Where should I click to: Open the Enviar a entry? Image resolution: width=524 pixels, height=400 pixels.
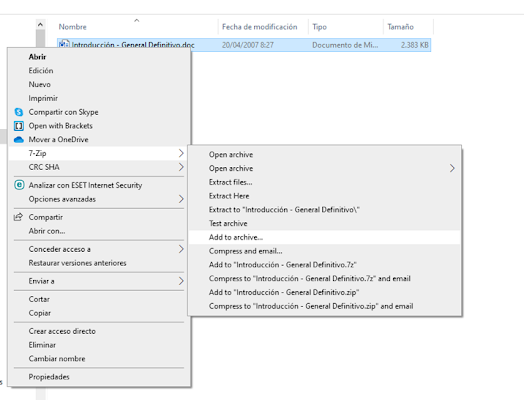pyautogui.click(x=99, y=281)
